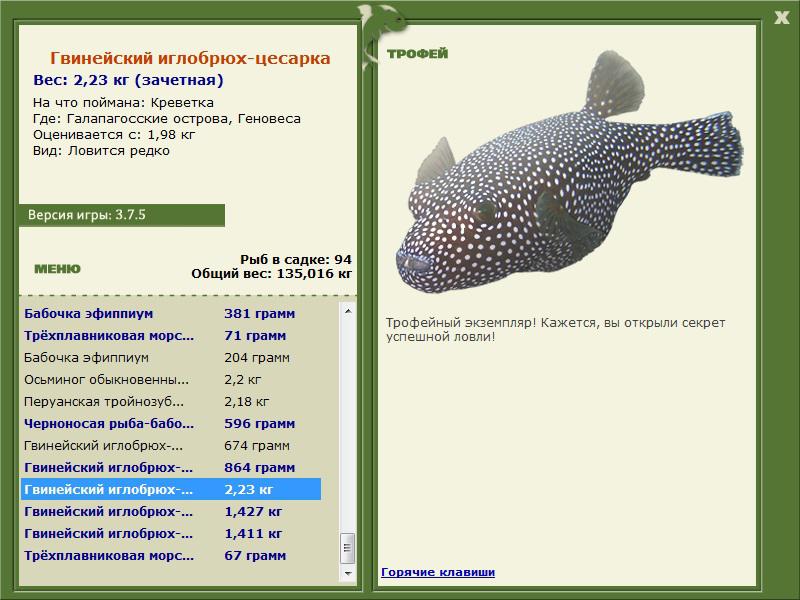Open the Горячие клавиши link
Viewport: 800px width, 600px height.
(x=438, y=572)
